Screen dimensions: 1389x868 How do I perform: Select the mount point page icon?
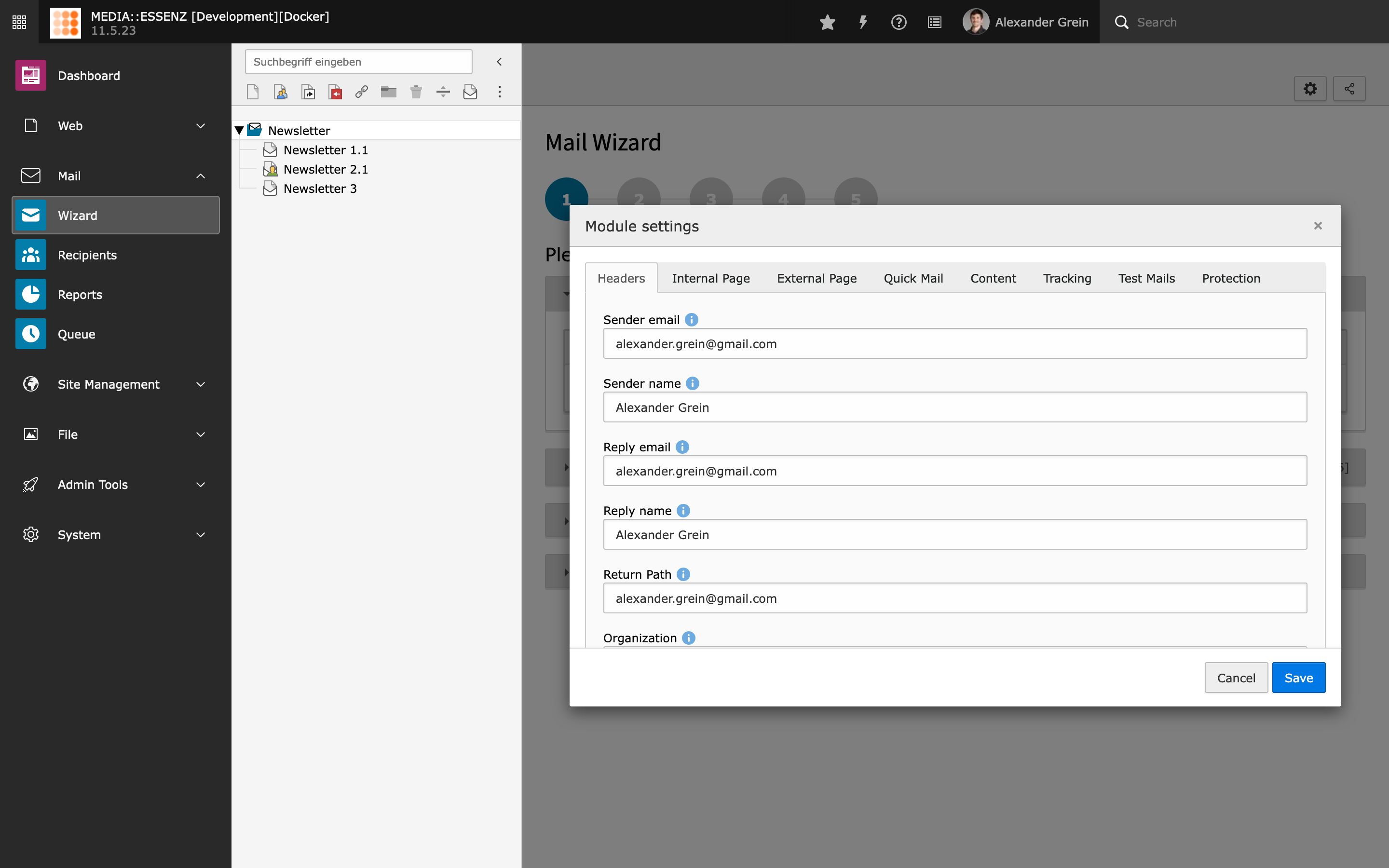click(x=335, y=92)
